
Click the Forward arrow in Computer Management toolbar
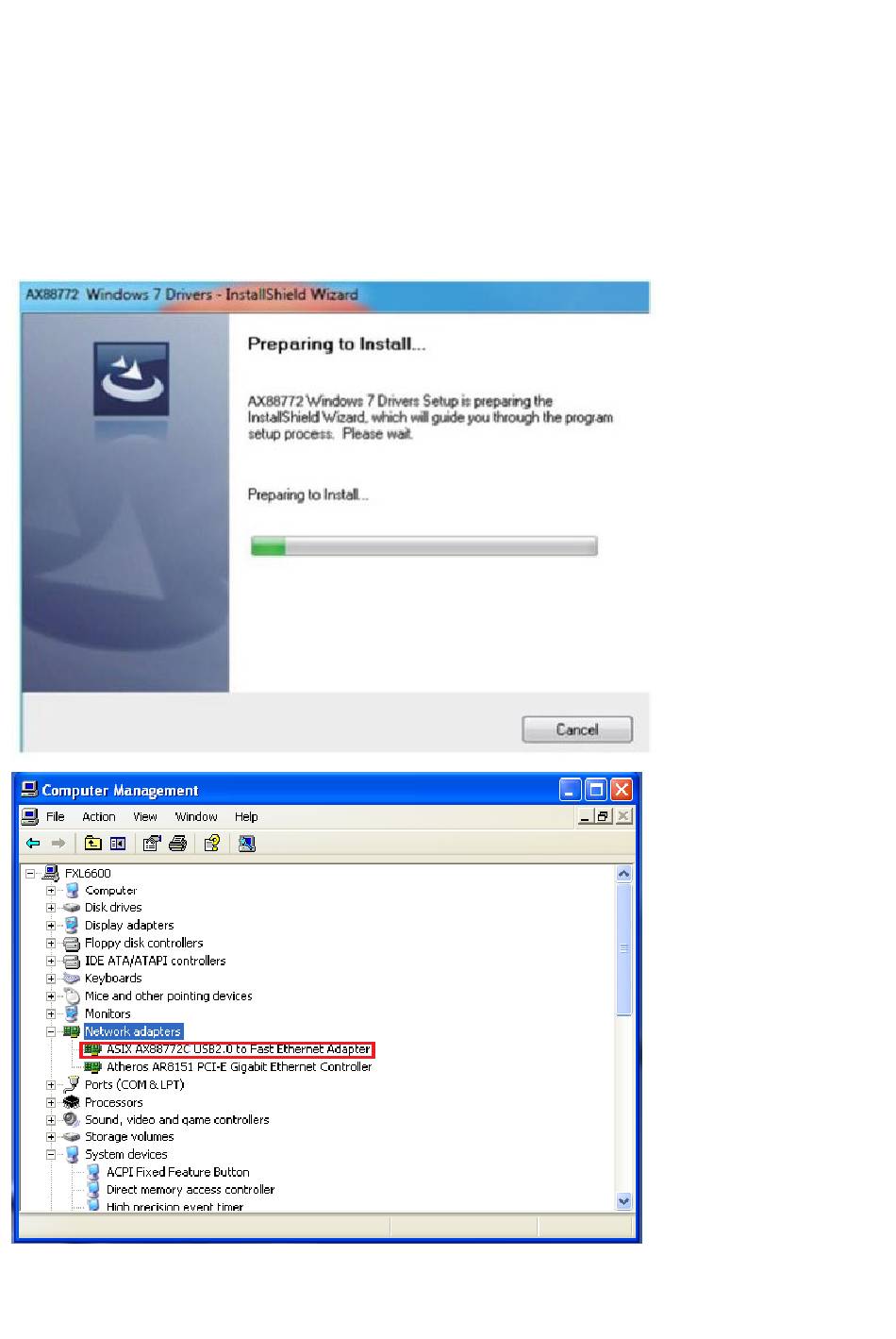coord(58,844)
